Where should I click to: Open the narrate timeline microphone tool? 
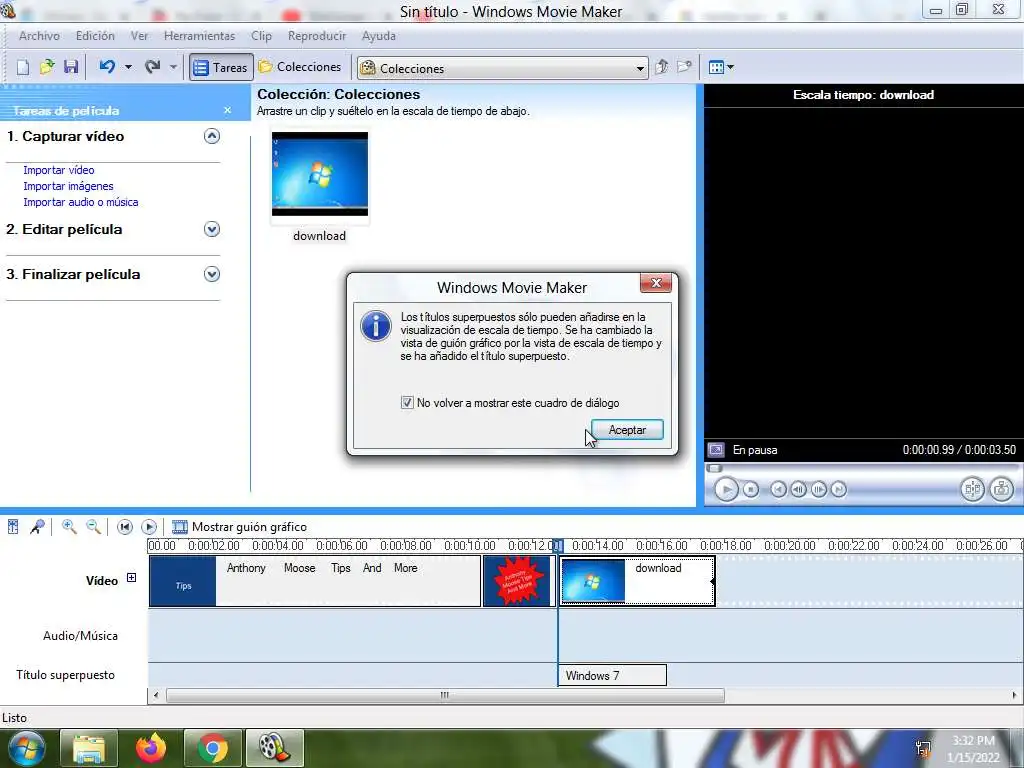(37, 526)
